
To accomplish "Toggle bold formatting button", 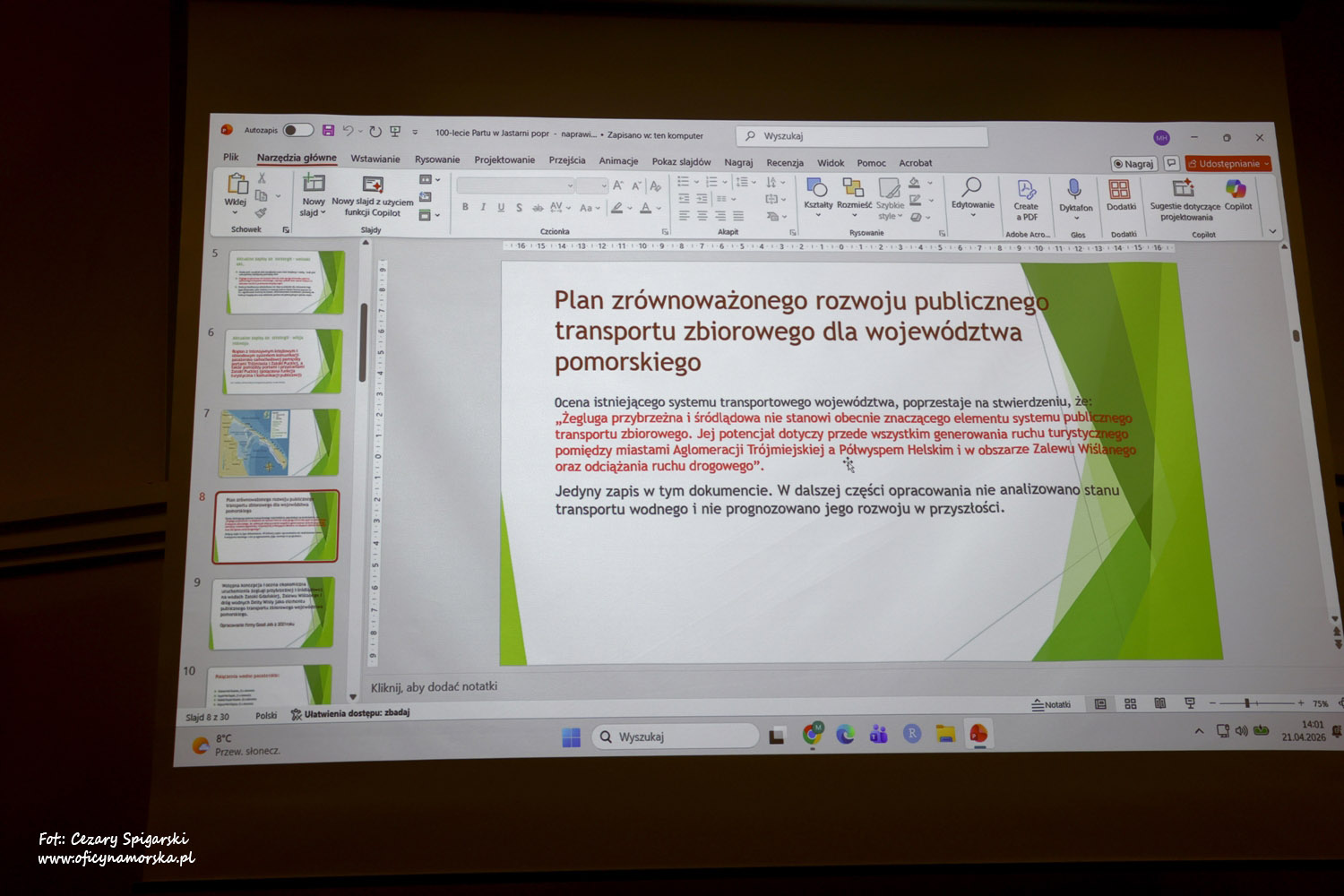I will (465, 207).
